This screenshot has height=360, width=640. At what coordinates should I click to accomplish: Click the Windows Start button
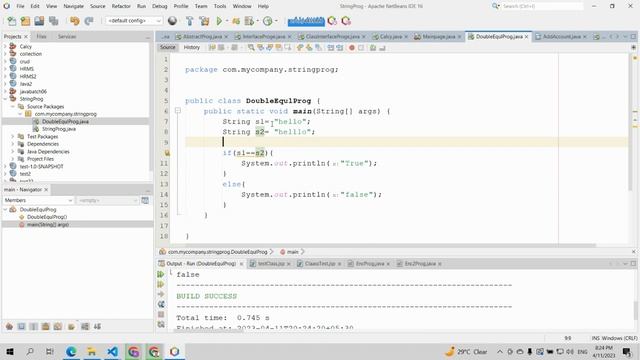(x=10, y=351)
